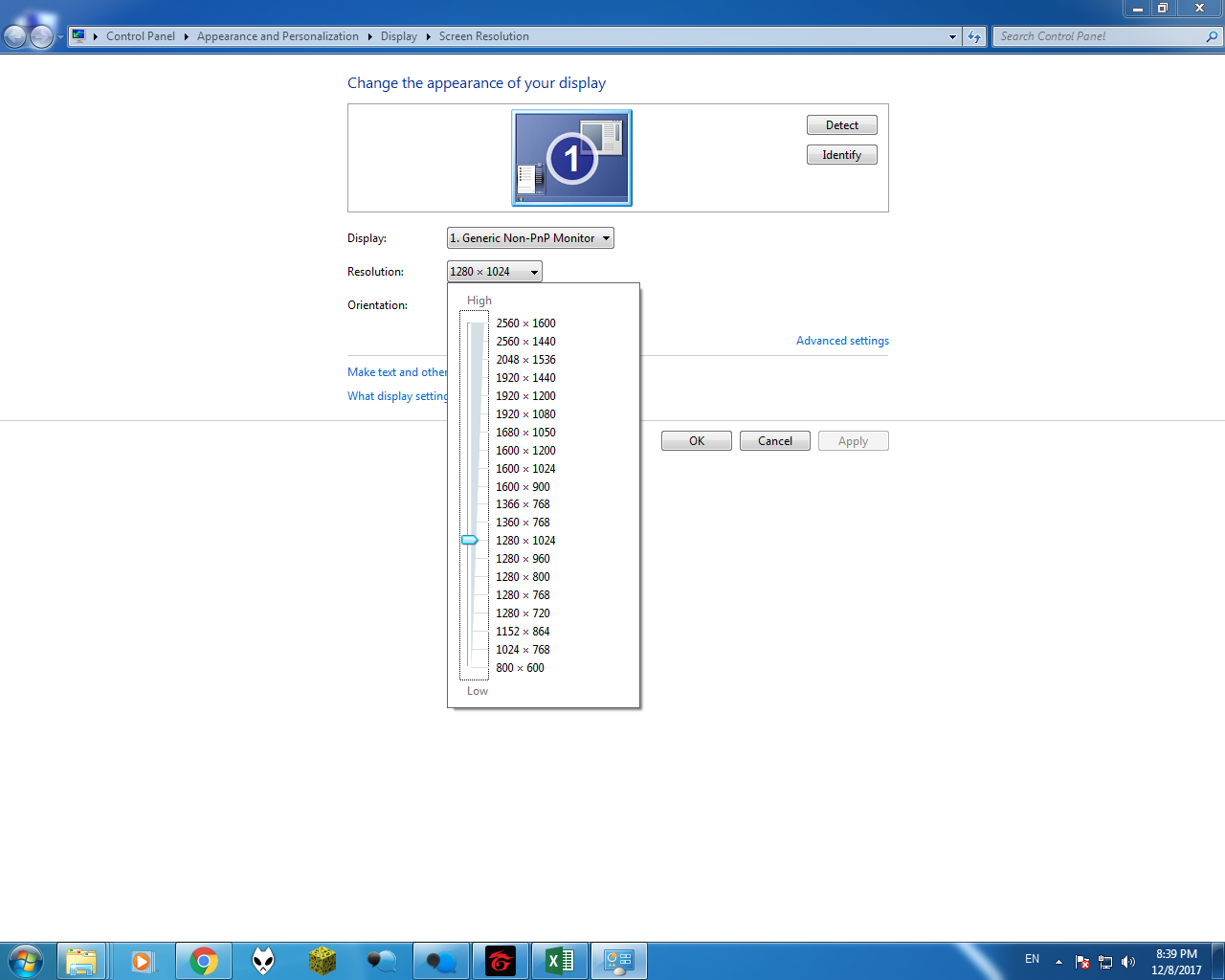1225x980 pixels.
Task: Select 1680 × 1050 resolution
Action: tap(525, 433)
